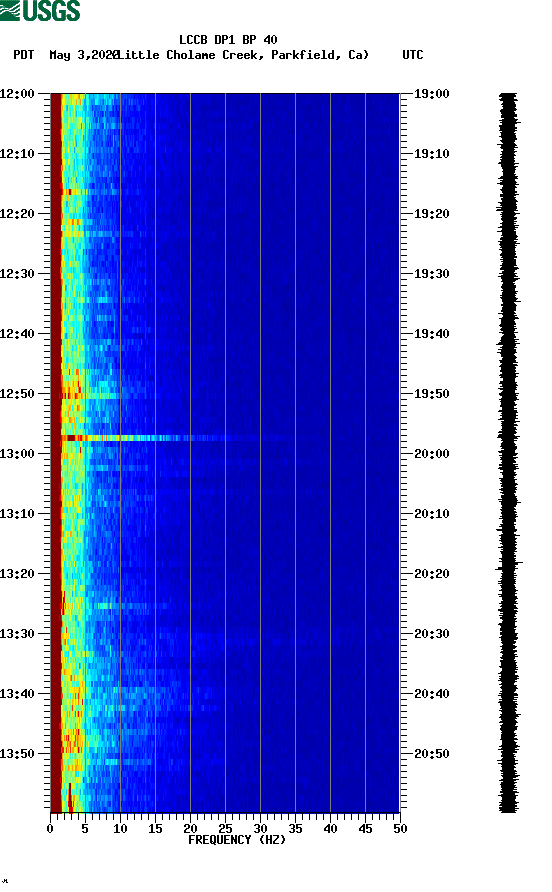Click the 20:00 UTC time label
This screenshot has height=892, width=552.
tap(431, 454)
